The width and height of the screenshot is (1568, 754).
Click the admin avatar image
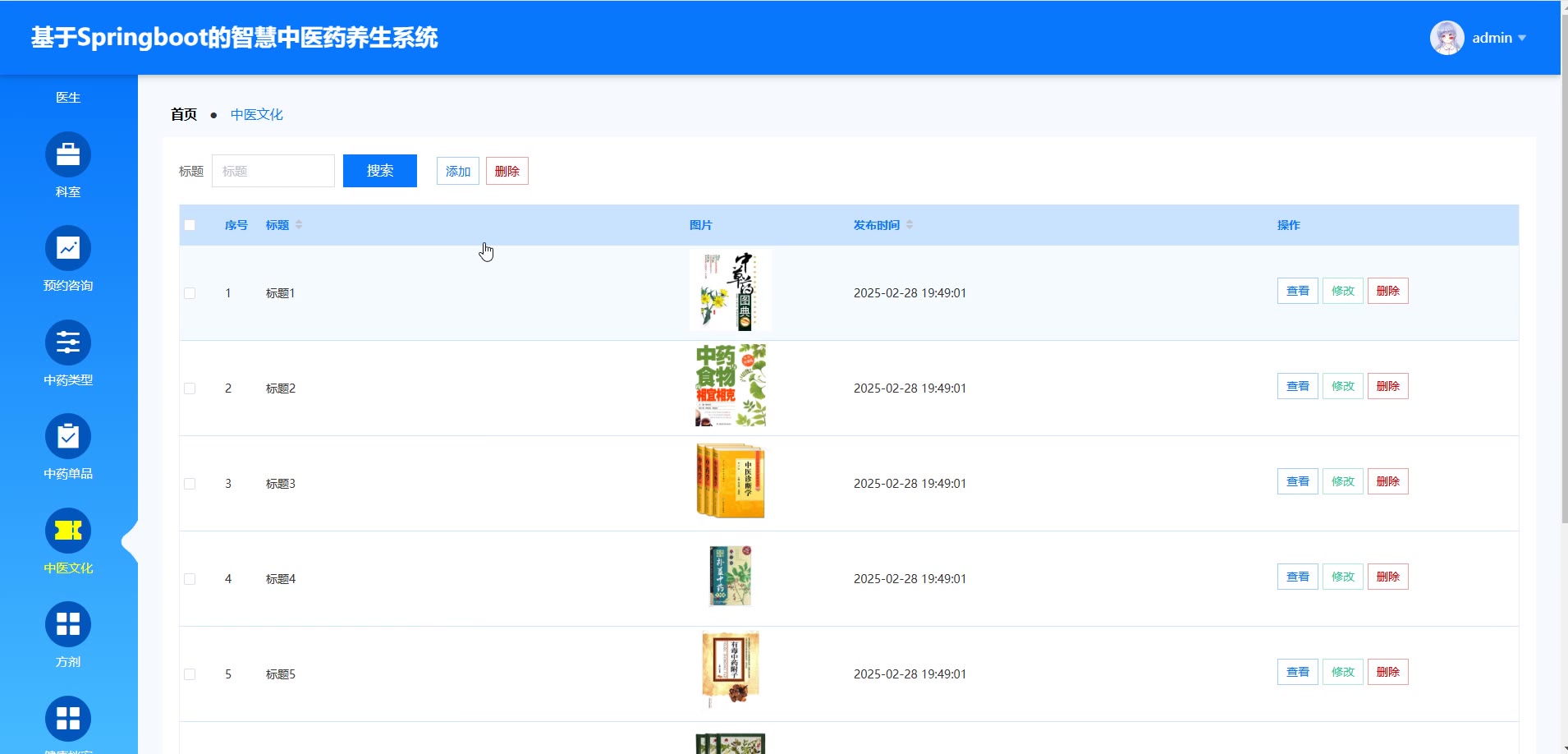pyautogui.click(x=1447, y=38)
